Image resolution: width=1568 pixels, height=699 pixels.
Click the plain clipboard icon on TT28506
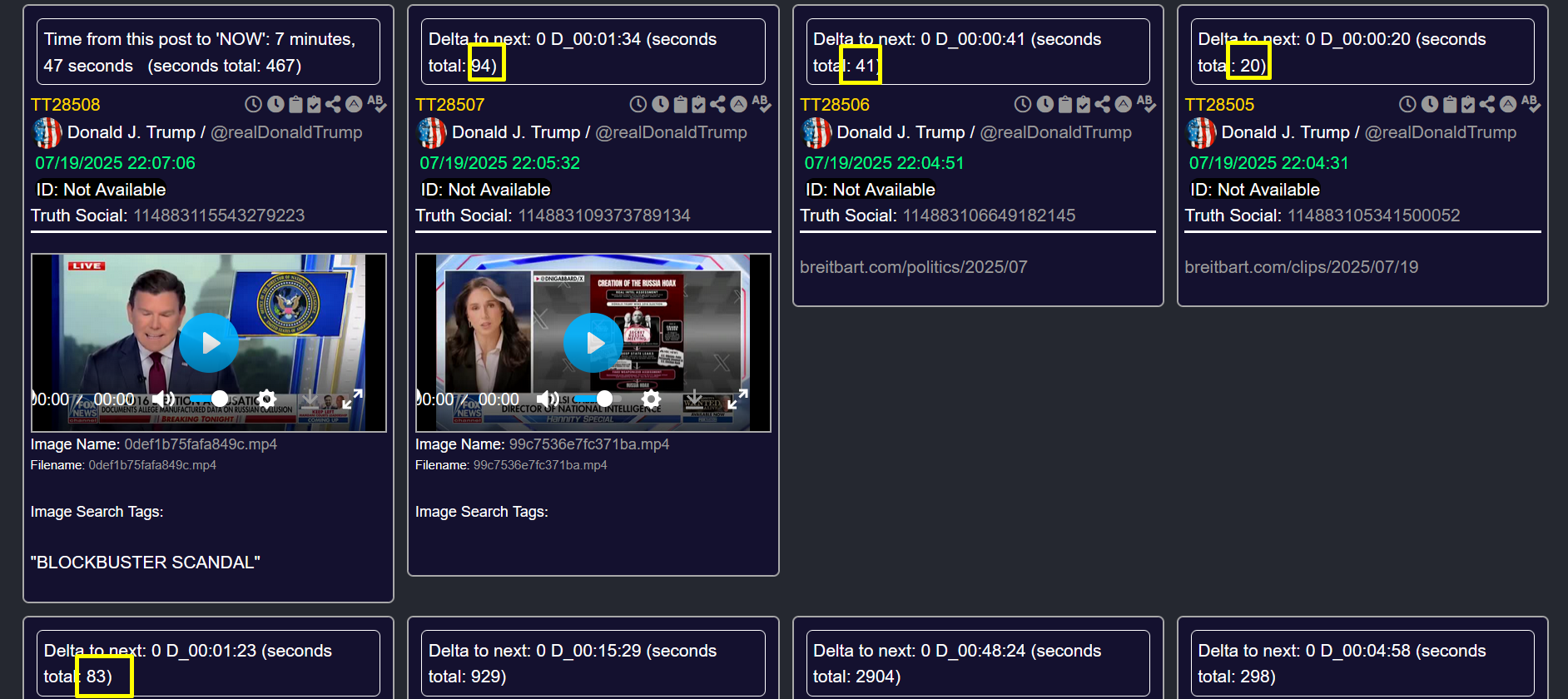point(1065,104)
